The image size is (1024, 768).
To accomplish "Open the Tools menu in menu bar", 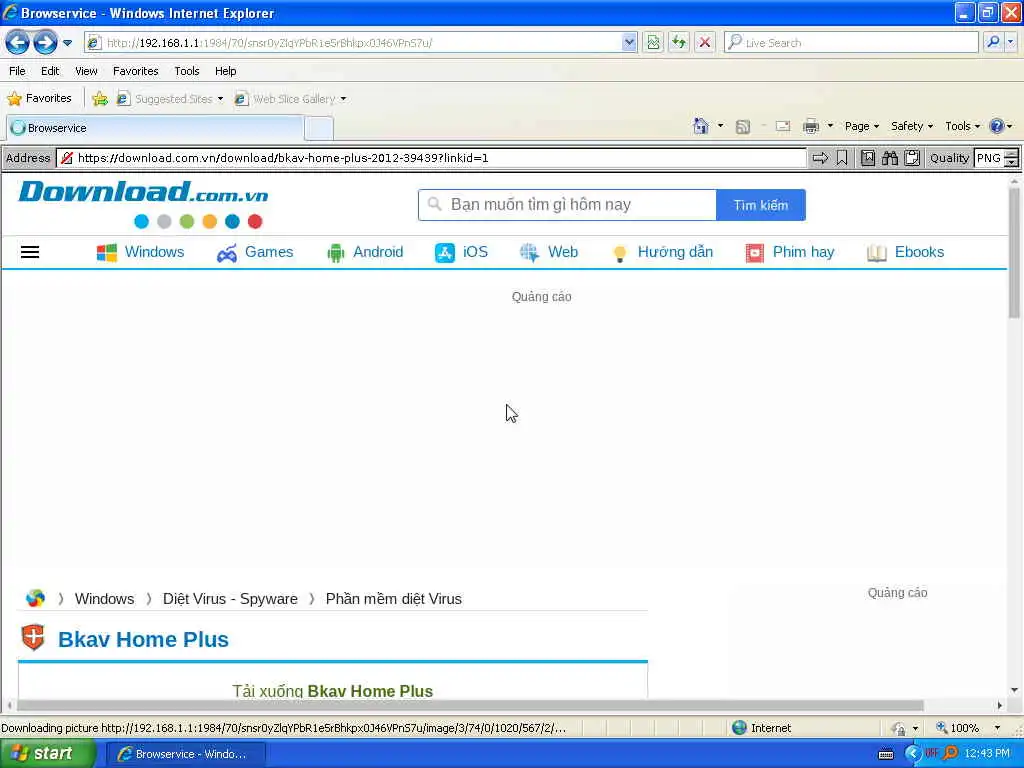I will pos(186,71).
